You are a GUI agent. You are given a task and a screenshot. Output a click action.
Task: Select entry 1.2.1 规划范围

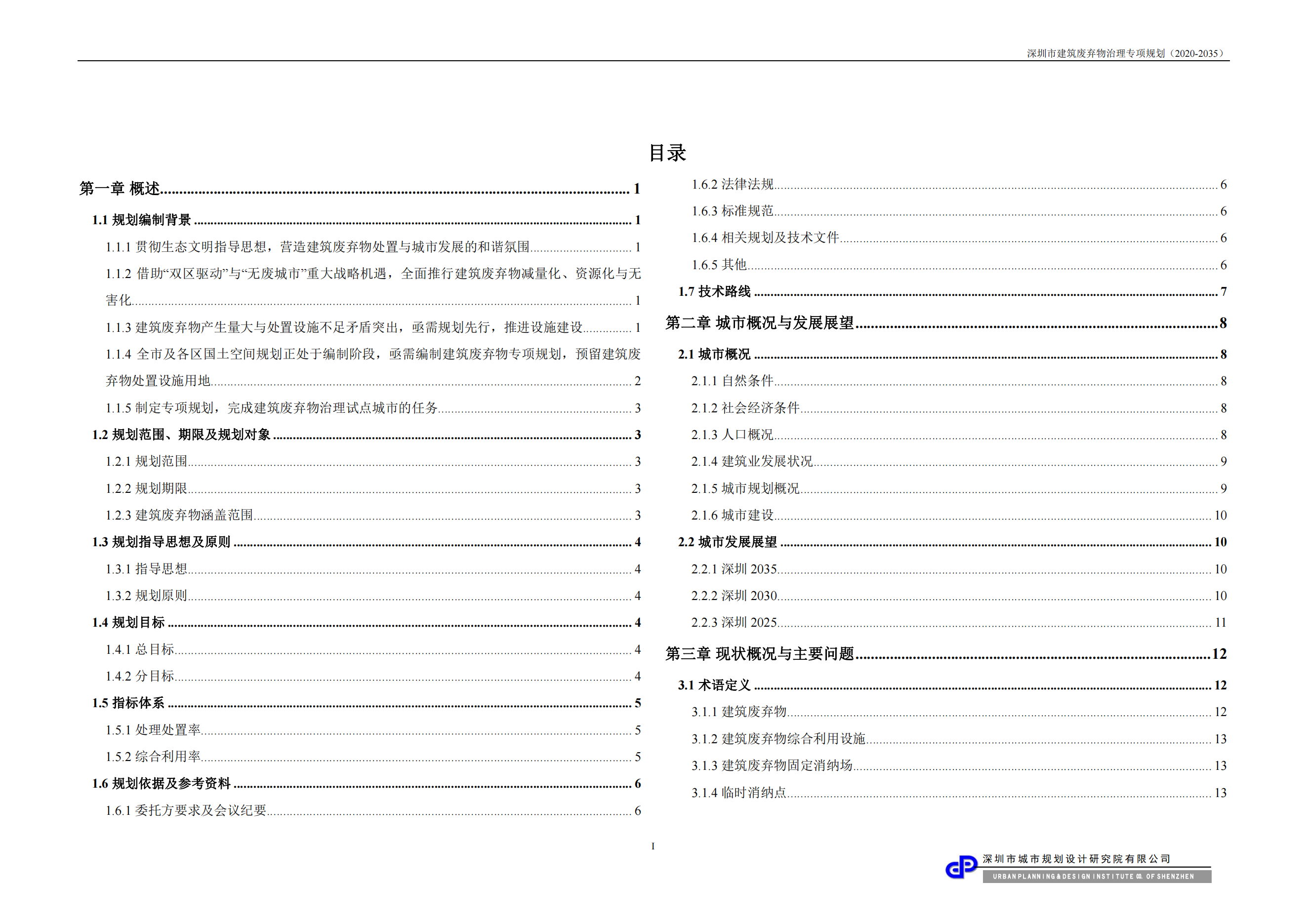pos(373,461)
